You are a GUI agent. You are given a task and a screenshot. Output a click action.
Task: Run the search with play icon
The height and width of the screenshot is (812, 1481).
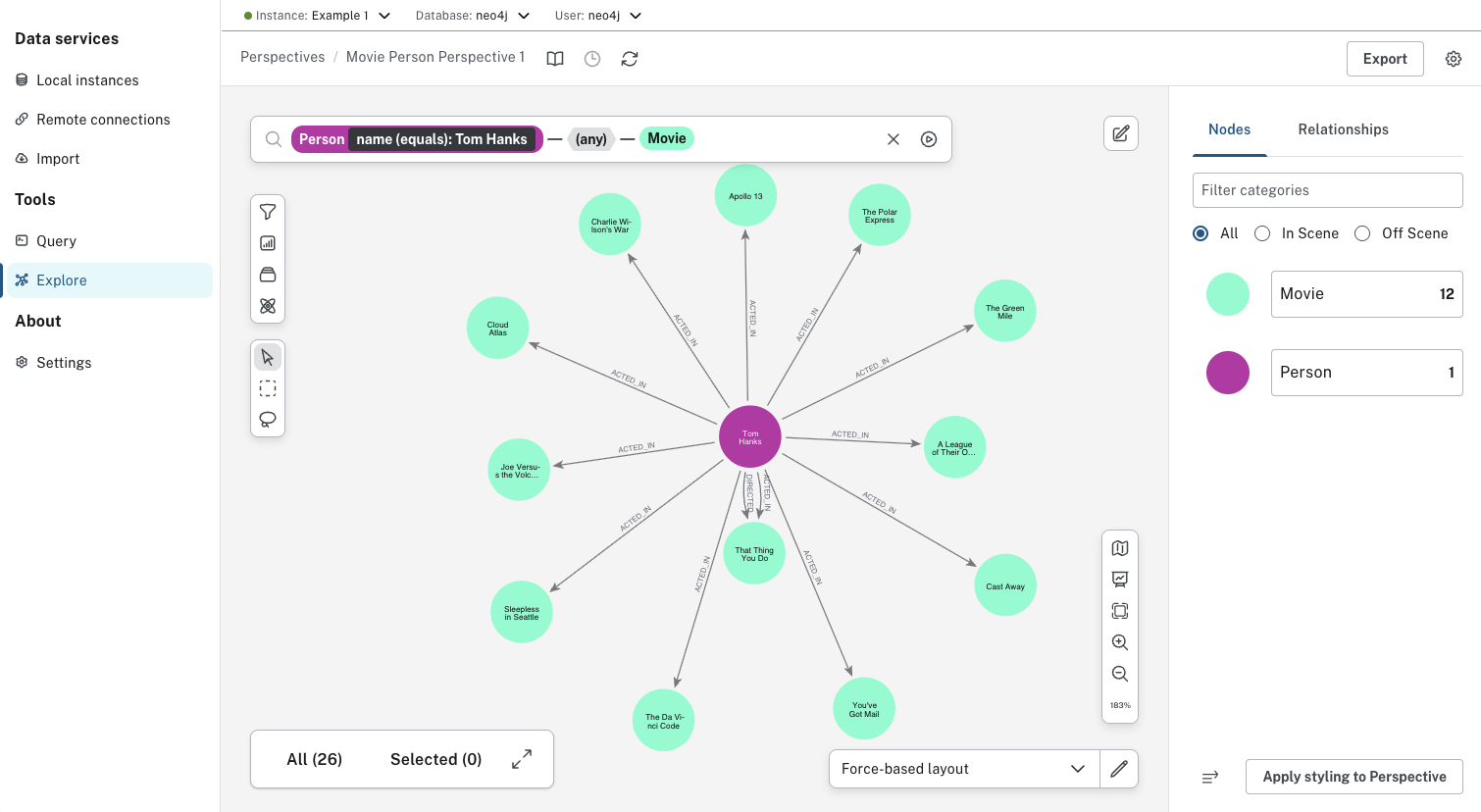pyautogui.click(x=929, y=139)
